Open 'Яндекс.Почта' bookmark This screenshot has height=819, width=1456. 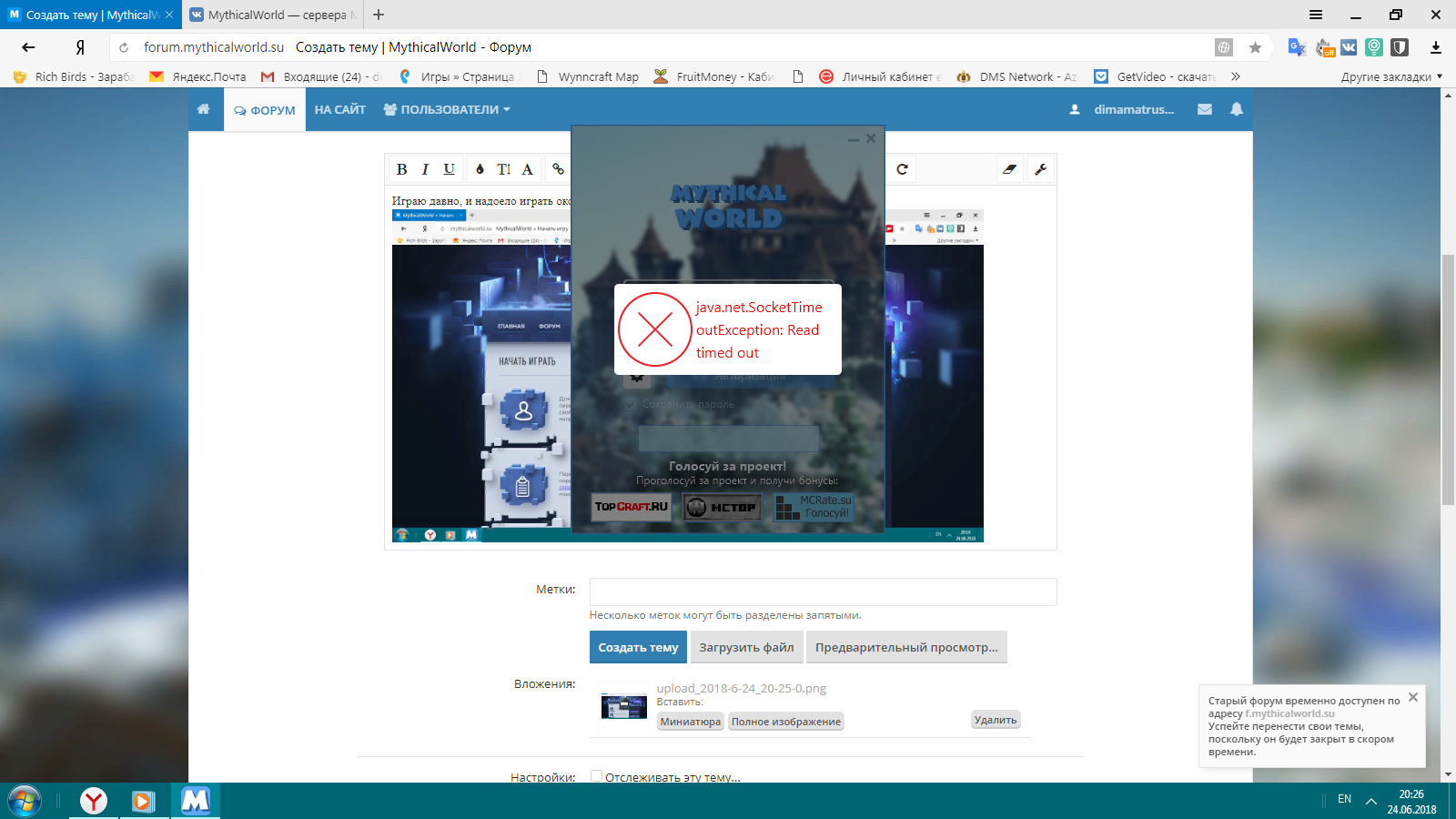point(198,76)
